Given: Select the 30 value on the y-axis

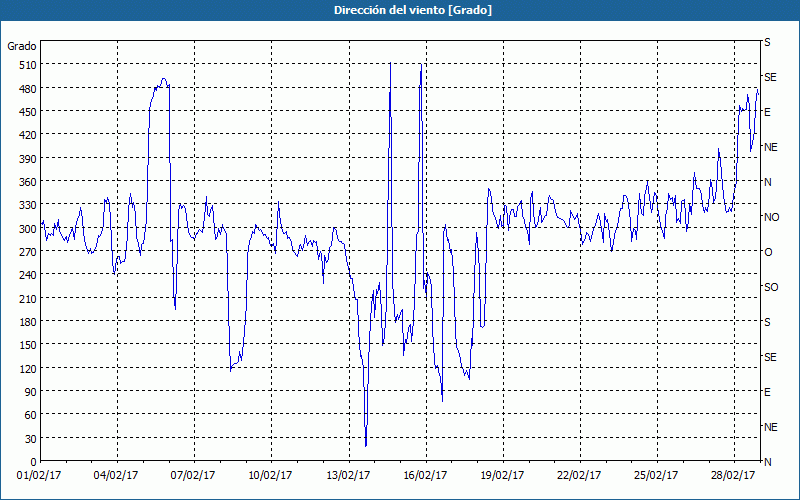Looking at the screenshot, I should (x=30, y=439).
